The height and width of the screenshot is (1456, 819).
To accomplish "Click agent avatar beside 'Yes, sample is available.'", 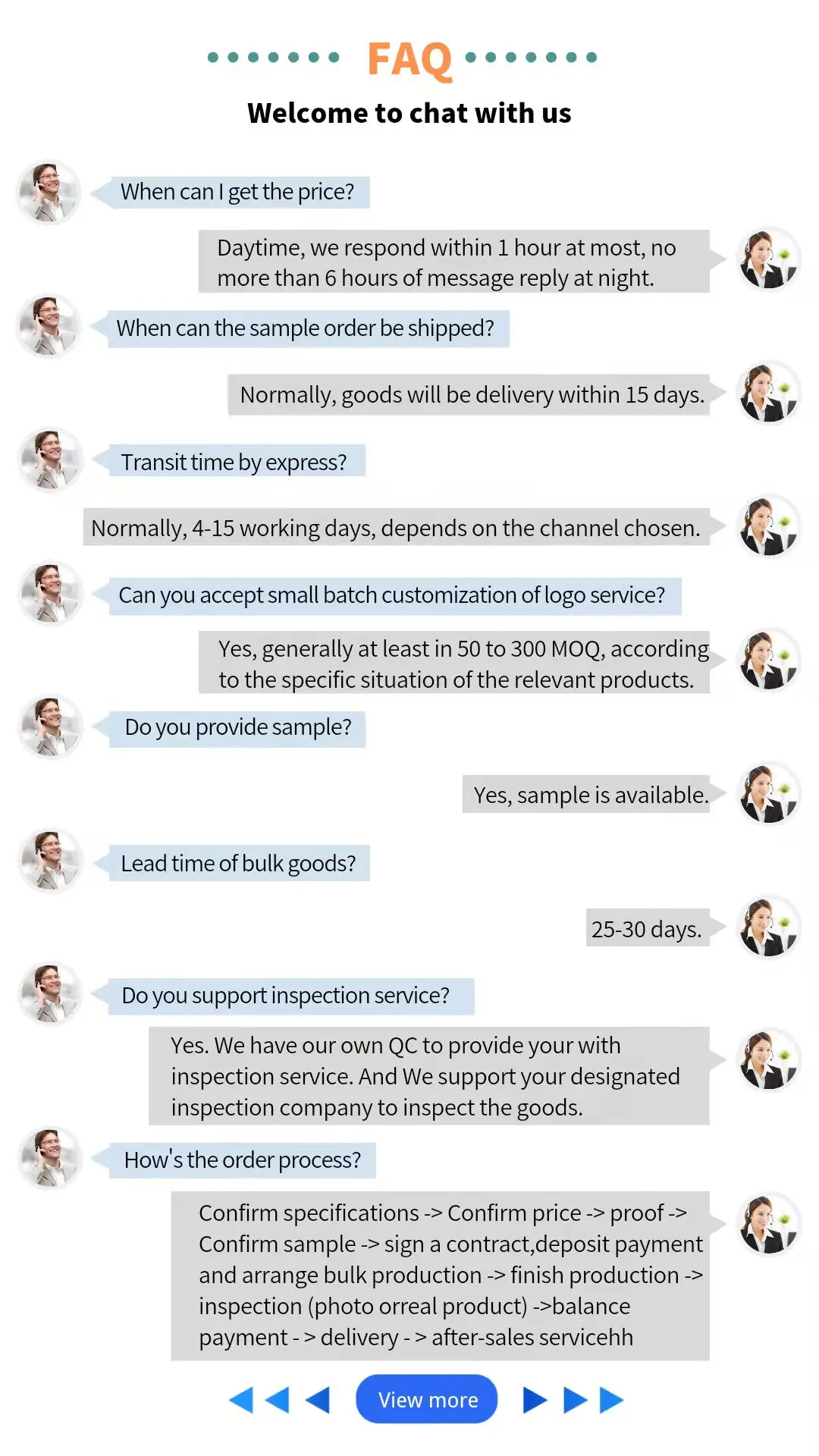I will [768, 794].
